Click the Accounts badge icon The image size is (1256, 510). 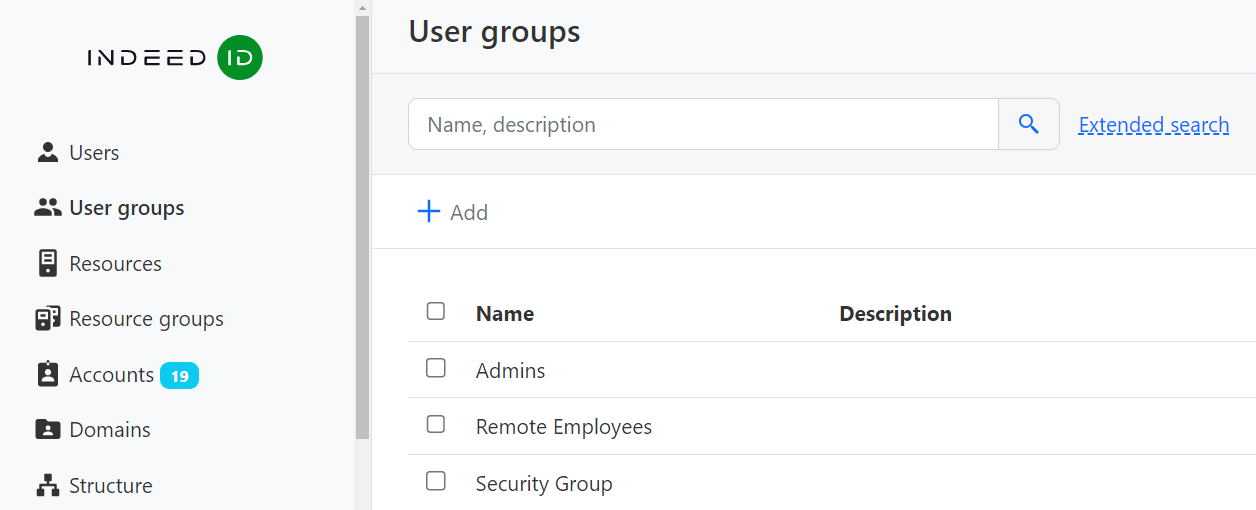coord(47,374)
